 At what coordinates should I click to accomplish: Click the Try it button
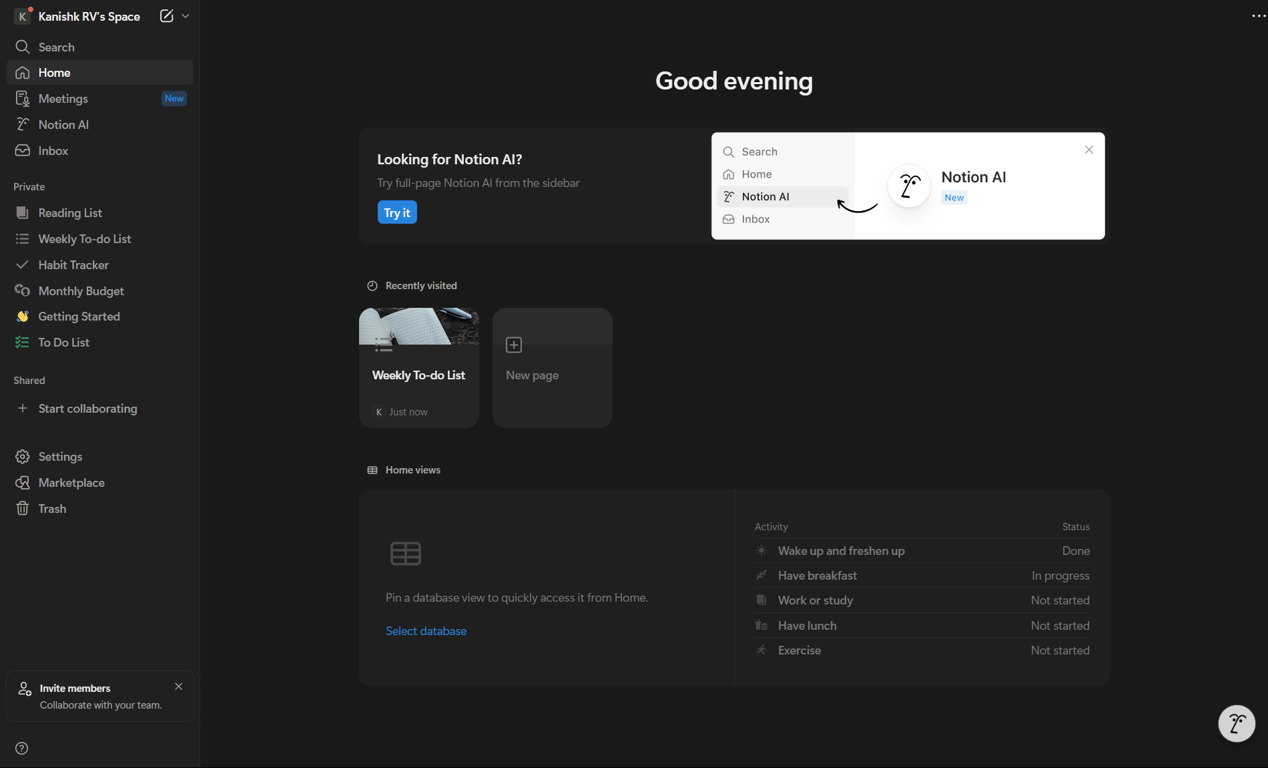pyautogui.click(x=397, y=212)
